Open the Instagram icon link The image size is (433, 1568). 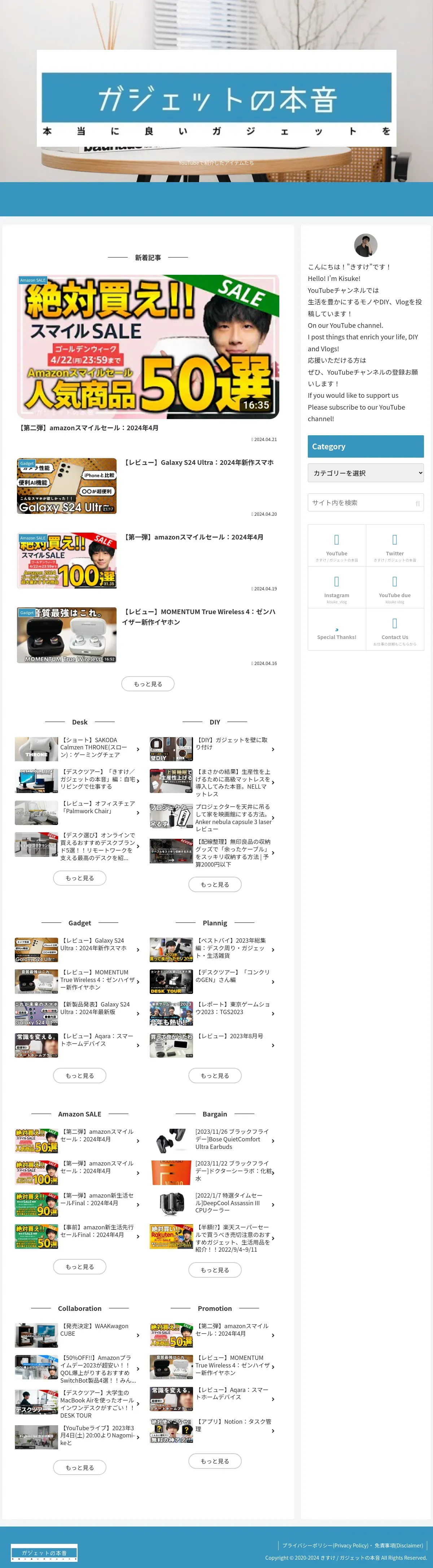pyautogui.click(x=337, y=581)
